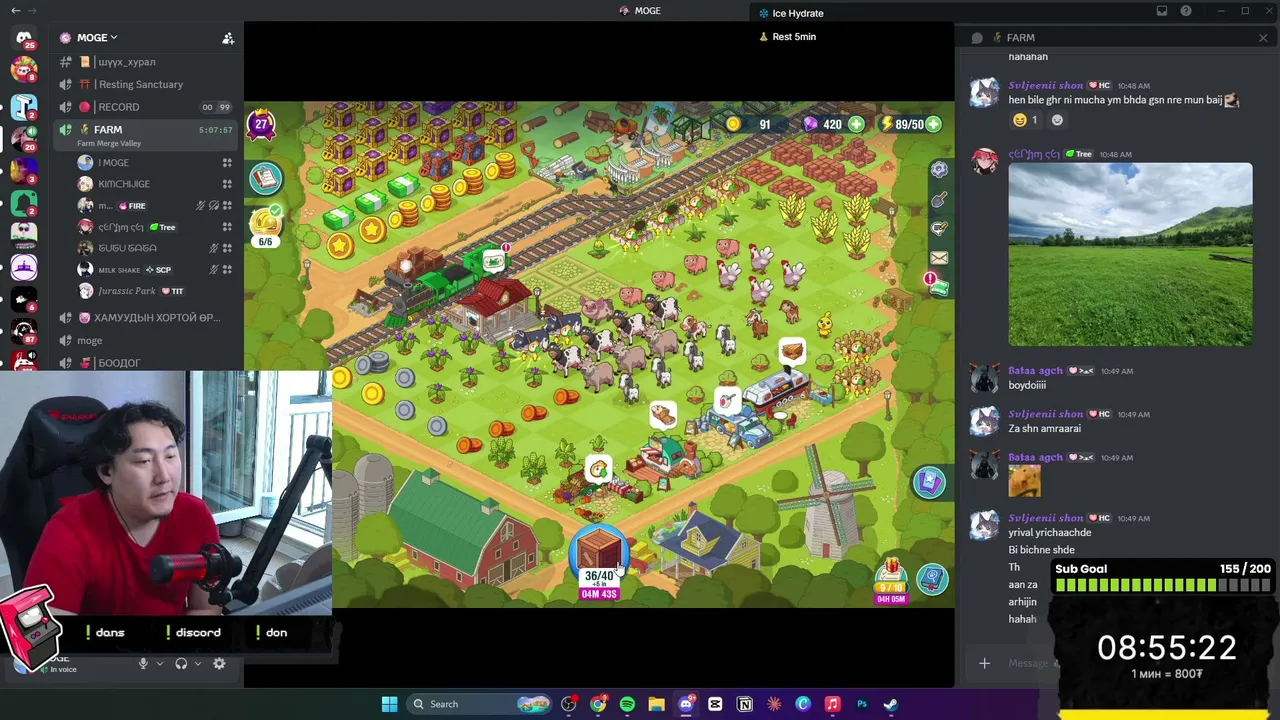Open the blue book in game corner
The width and height of the screenshot is (1280, 720).
932,579
